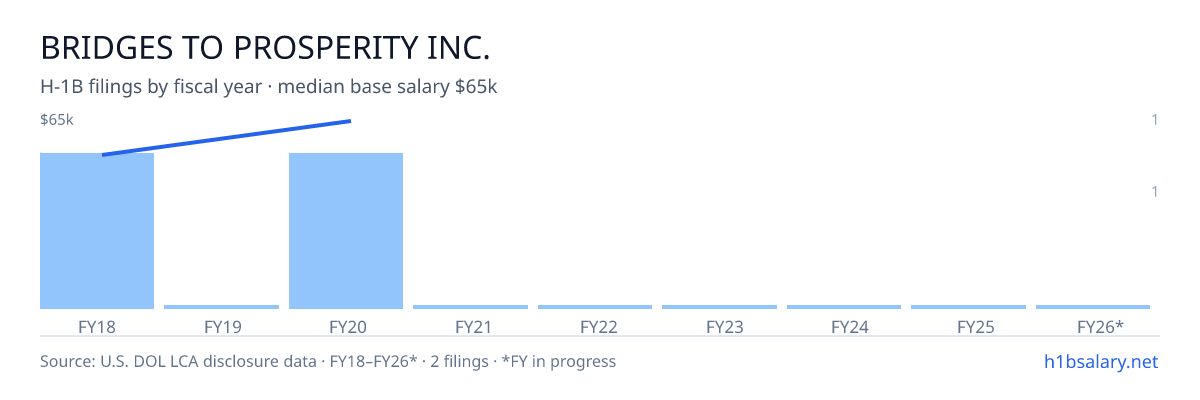The width and height of the screenshot is (1200, 400).
Task: Click the FY25 bar stub
Action: click(968, 307)
